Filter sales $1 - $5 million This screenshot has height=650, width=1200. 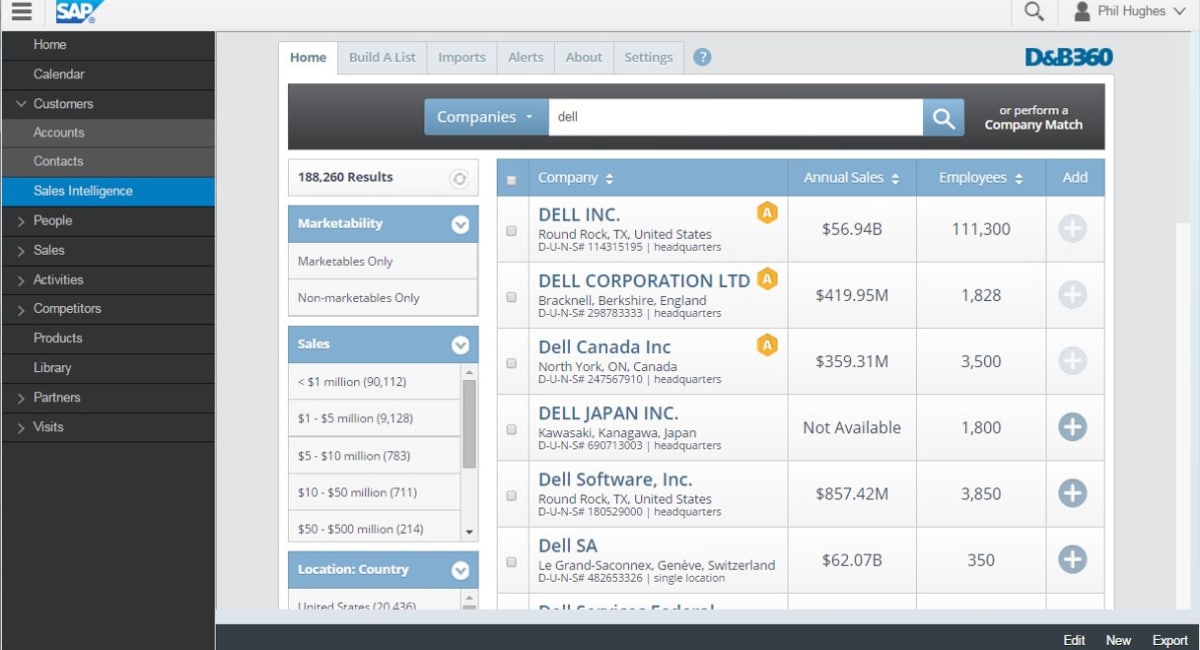[374, 418]
